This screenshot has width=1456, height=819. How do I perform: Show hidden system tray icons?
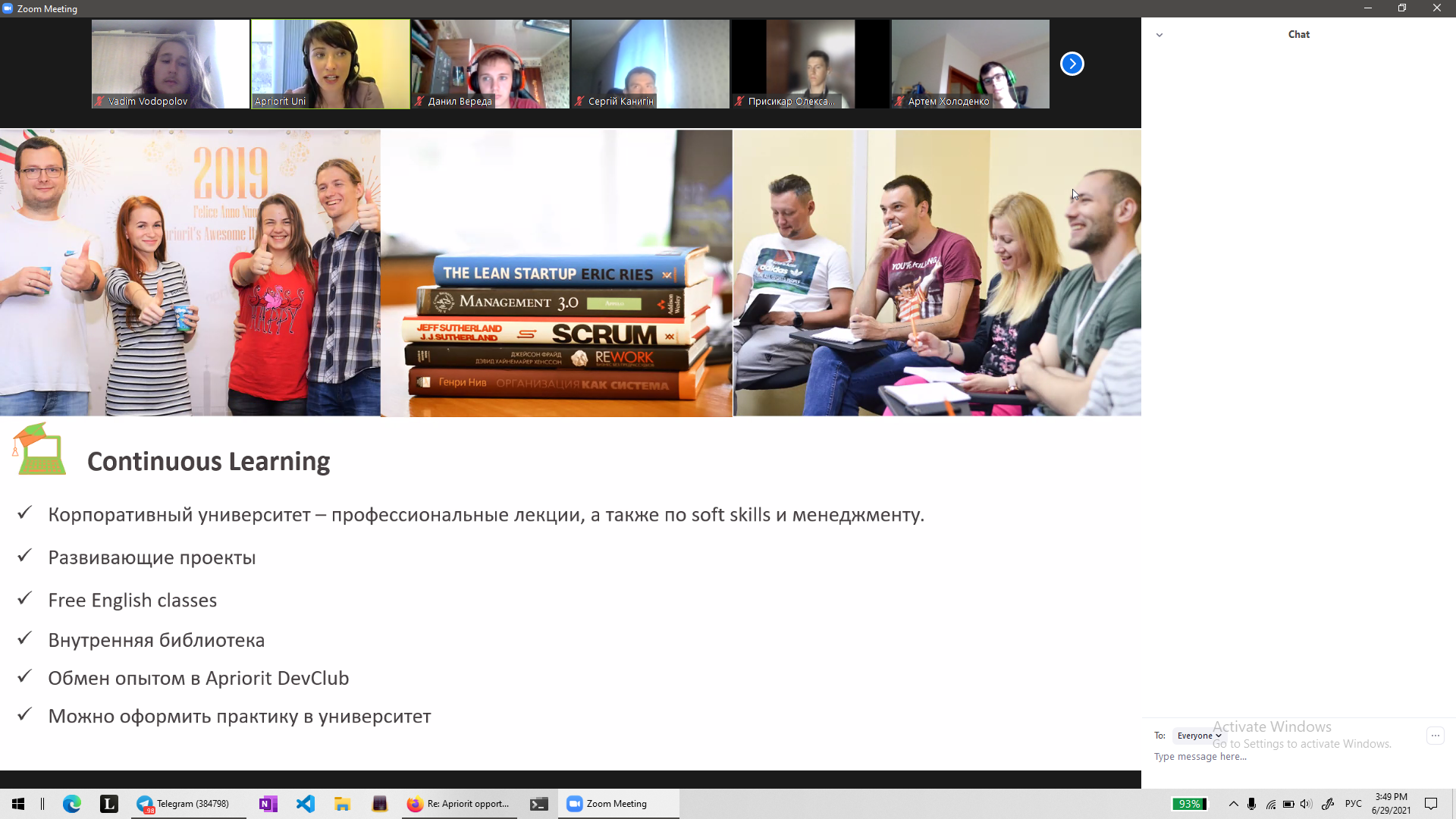click(1234, 804)
